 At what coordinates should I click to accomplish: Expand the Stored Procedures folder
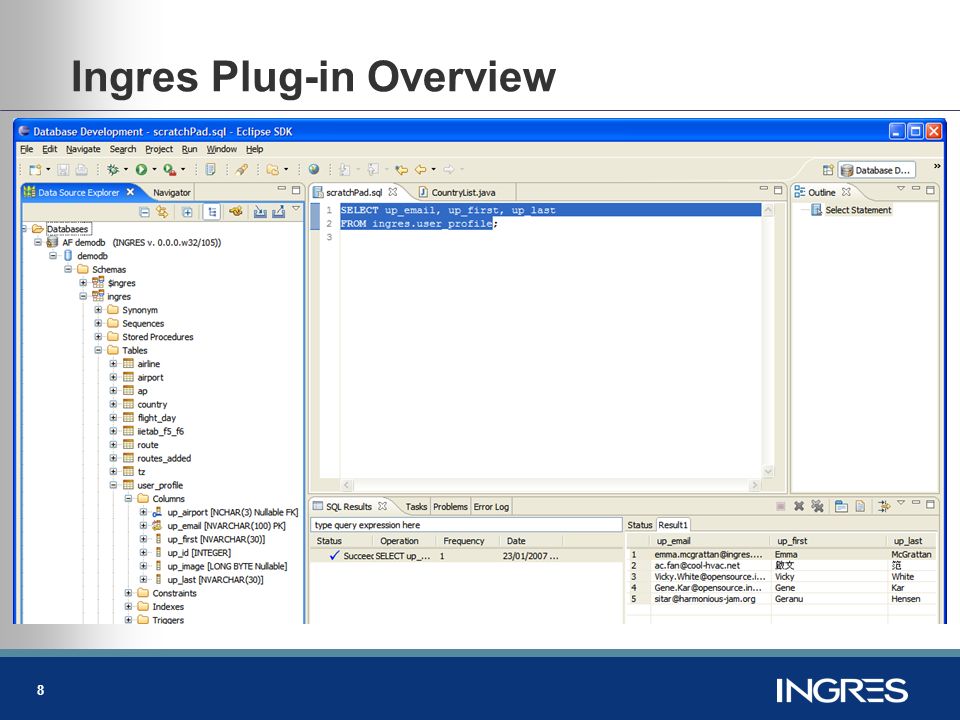pos(98,336)
